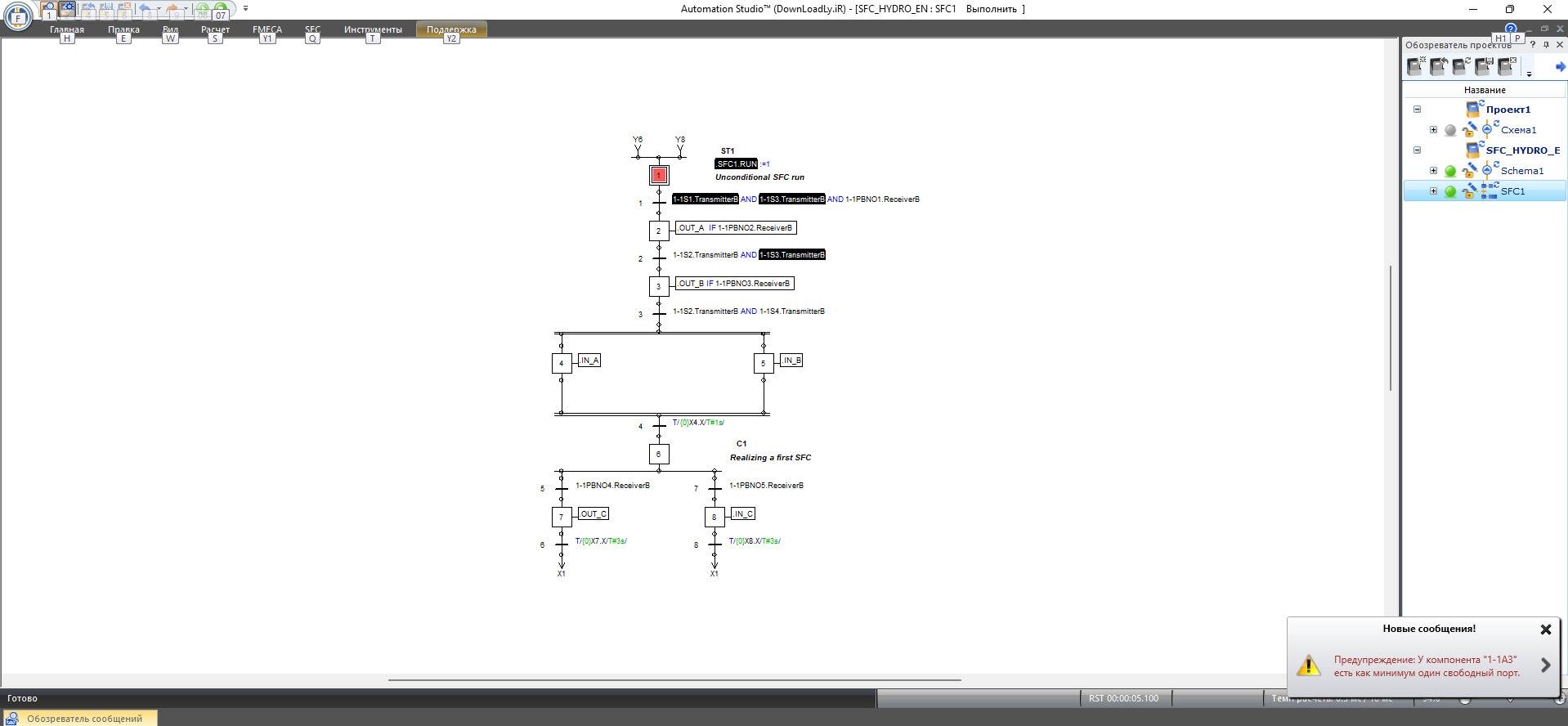This screenshot has width=1568, height=726.
Task: Click the blue arrow icon in project explorer
Action: tap(1560, 67)
